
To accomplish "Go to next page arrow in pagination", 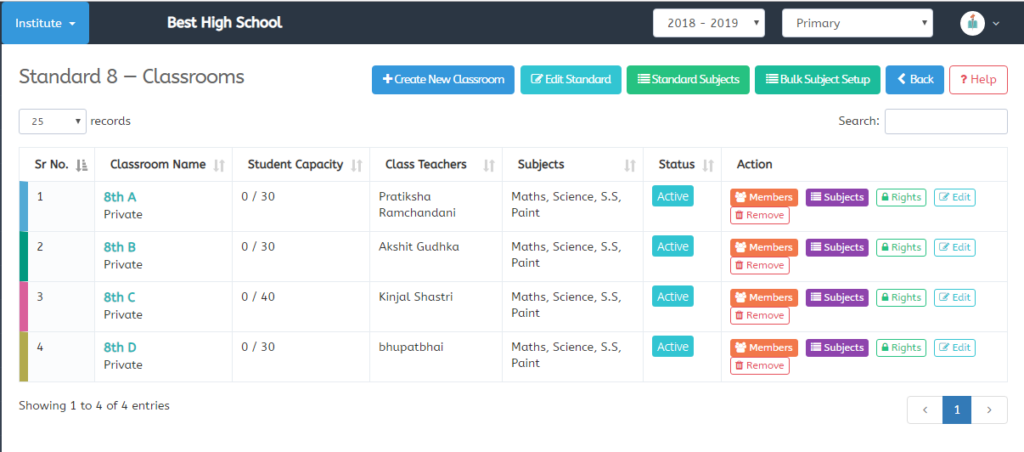I will pyautogui.click(x=989, y=410).
